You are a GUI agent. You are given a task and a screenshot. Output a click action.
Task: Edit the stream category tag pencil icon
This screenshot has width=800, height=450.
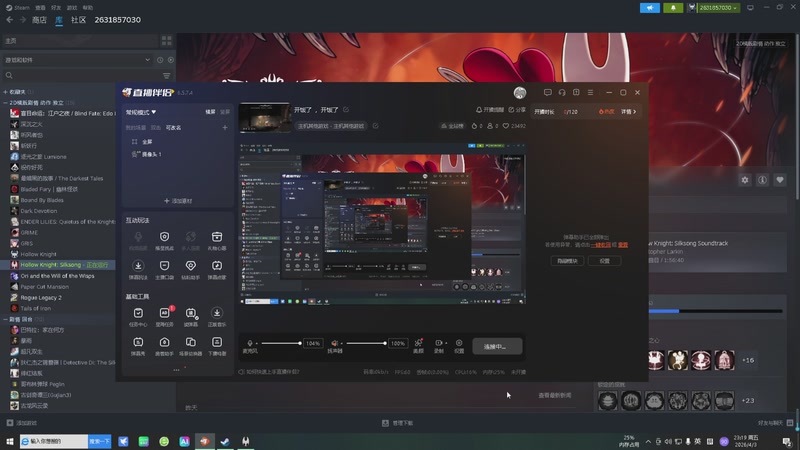click(376, 126)
